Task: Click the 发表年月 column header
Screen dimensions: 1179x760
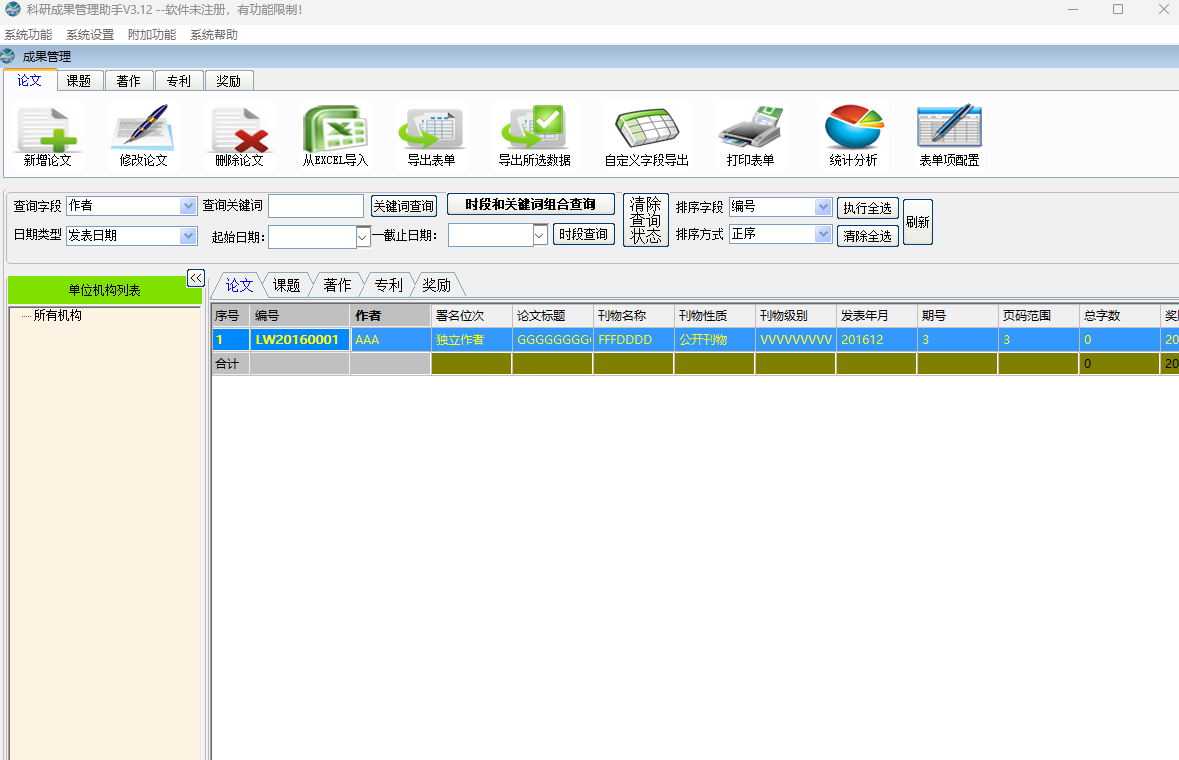Action: pos(877,316)
